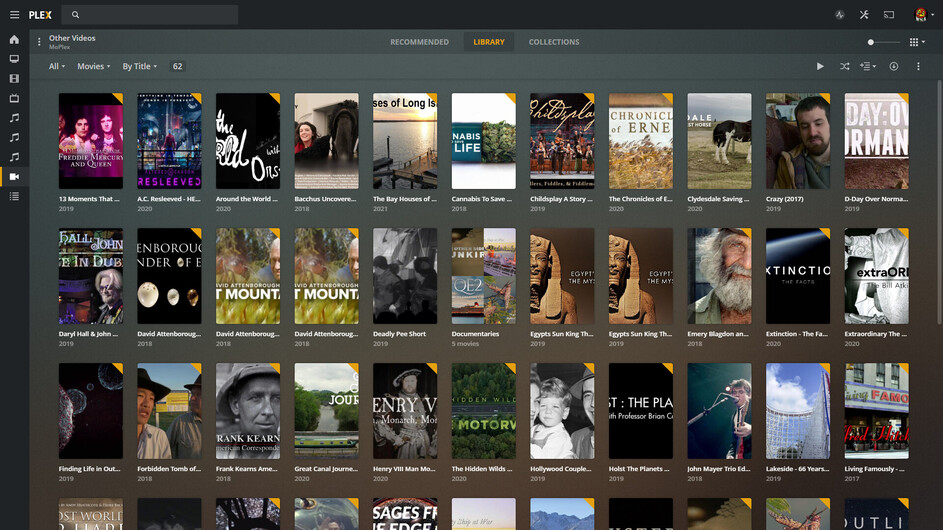Image resolution: width=943 pixels, height=530 pixels.
Task: Focus the search field in the top bar
Action: coord(150,14)
